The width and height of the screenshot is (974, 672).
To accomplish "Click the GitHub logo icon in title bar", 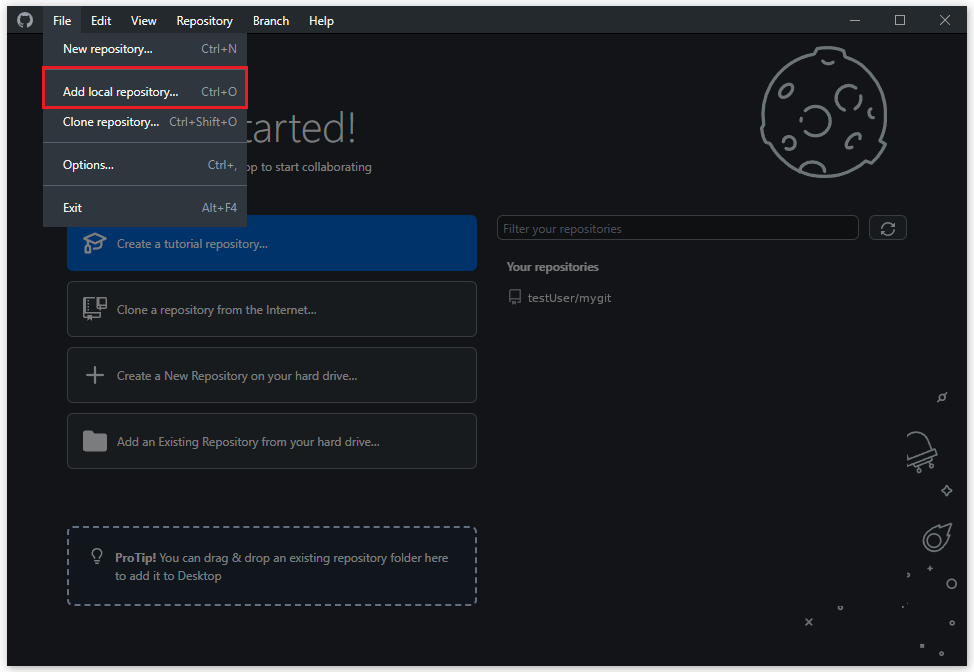I will click(x=25, y=20).
